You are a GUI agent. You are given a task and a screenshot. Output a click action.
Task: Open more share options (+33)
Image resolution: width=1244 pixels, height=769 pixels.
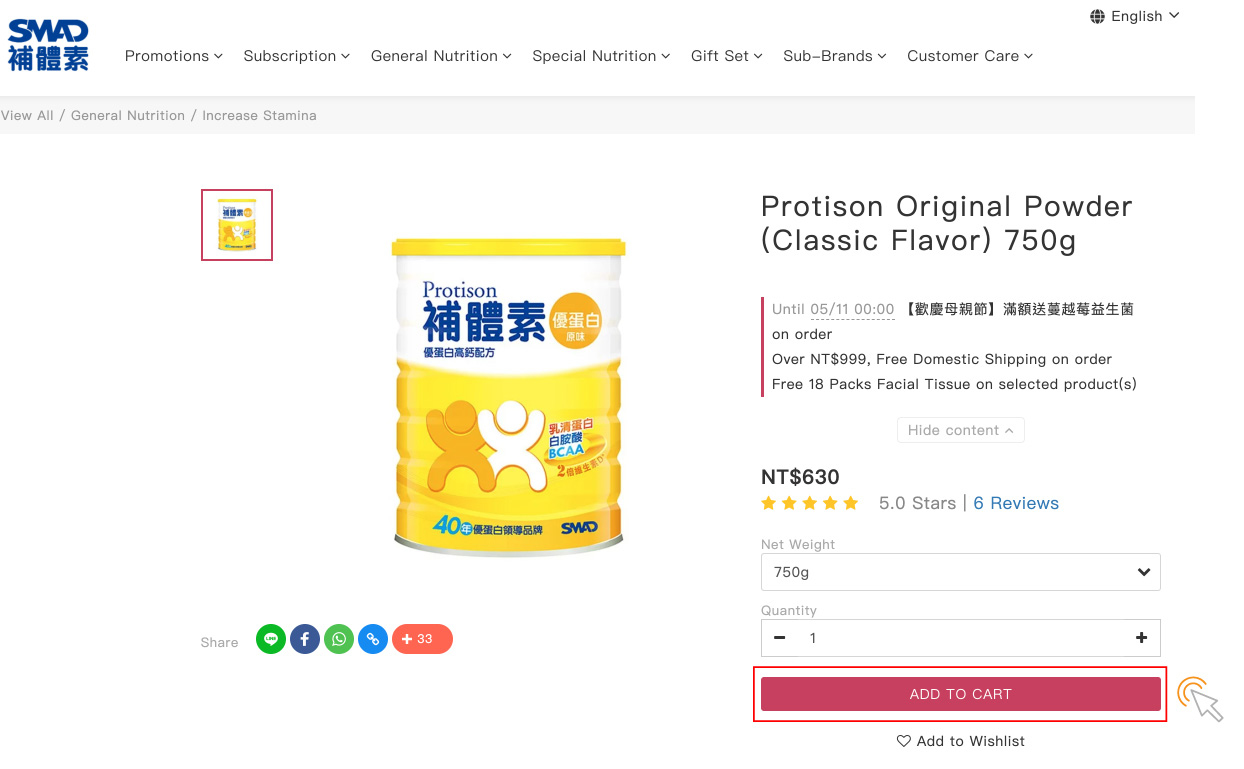pos(422,639)
